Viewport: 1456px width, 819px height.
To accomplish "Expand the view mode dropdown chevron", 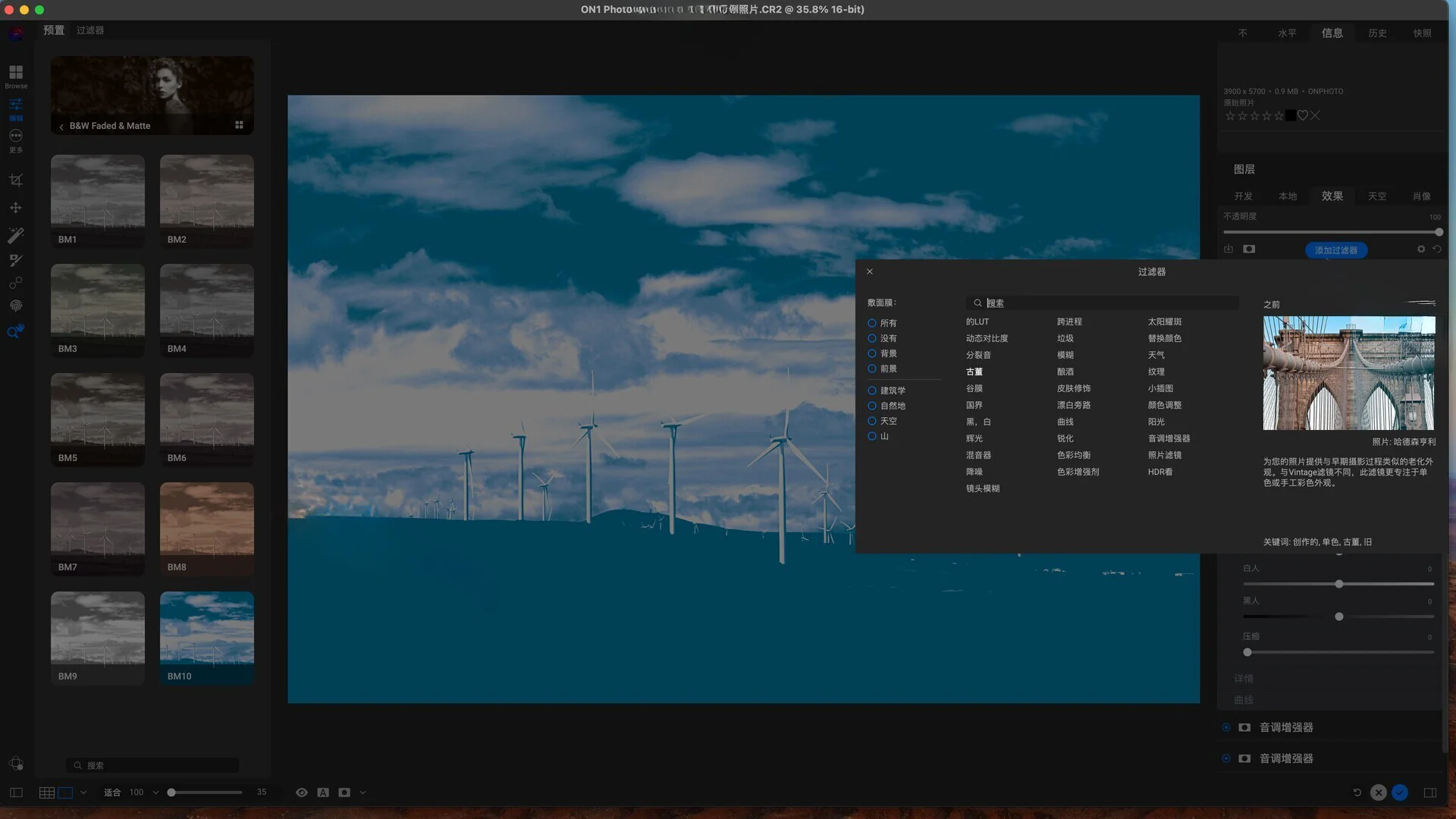I will (83, 792).
